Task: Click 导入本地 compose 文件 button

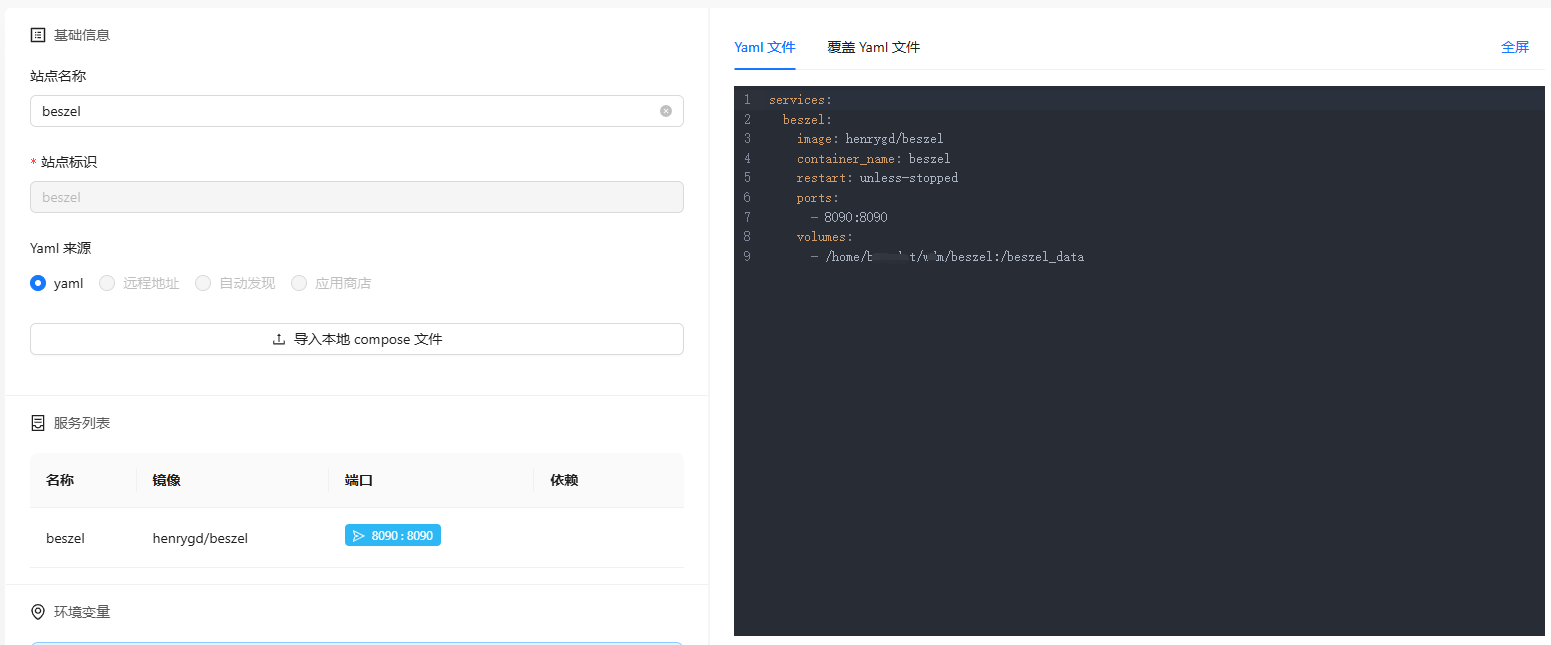Action: [x=357, y=339]
